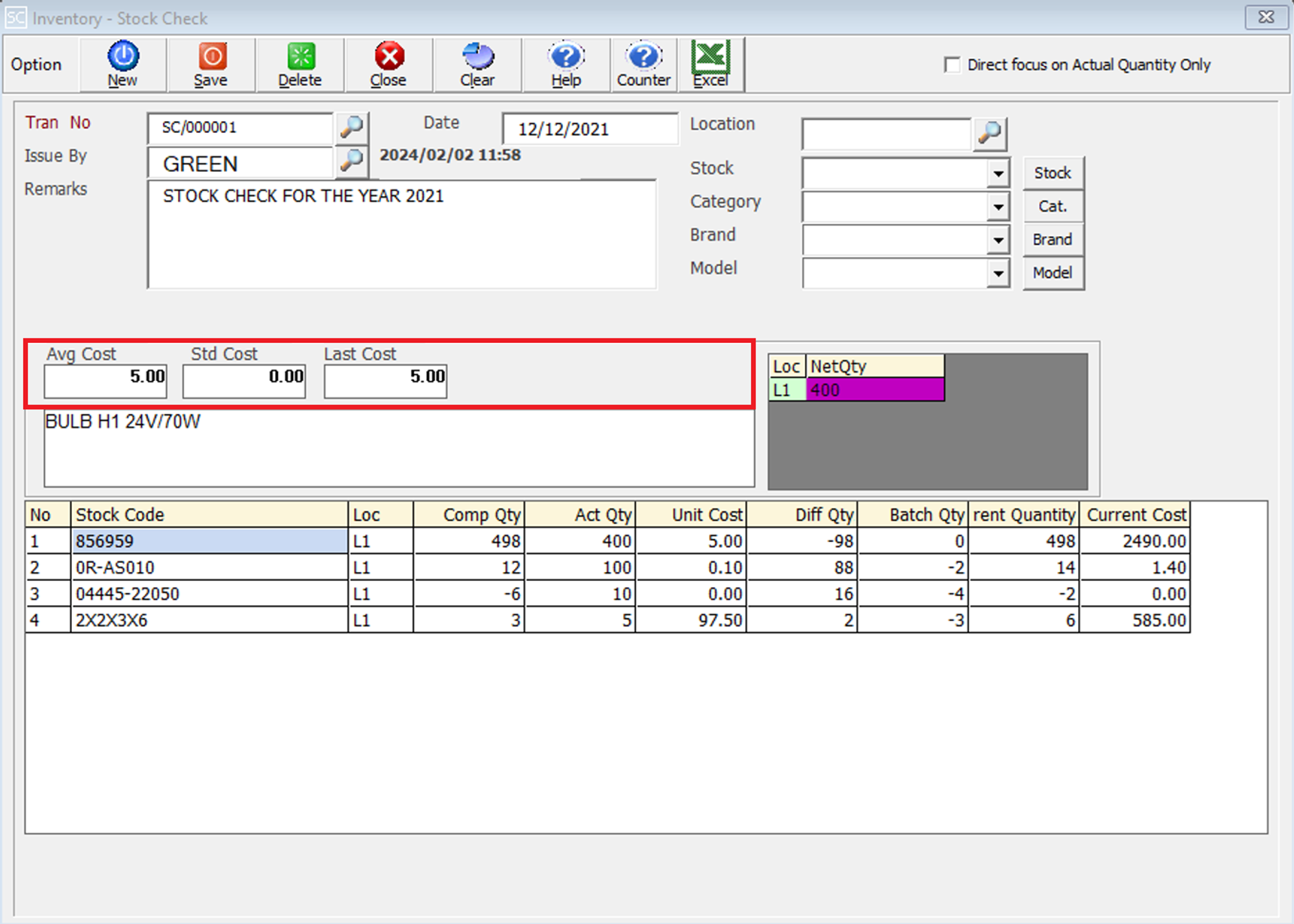Click Act Qty 400 in row 1
The width and height of the screenshot is (1294, 924).
pos(580,541)
